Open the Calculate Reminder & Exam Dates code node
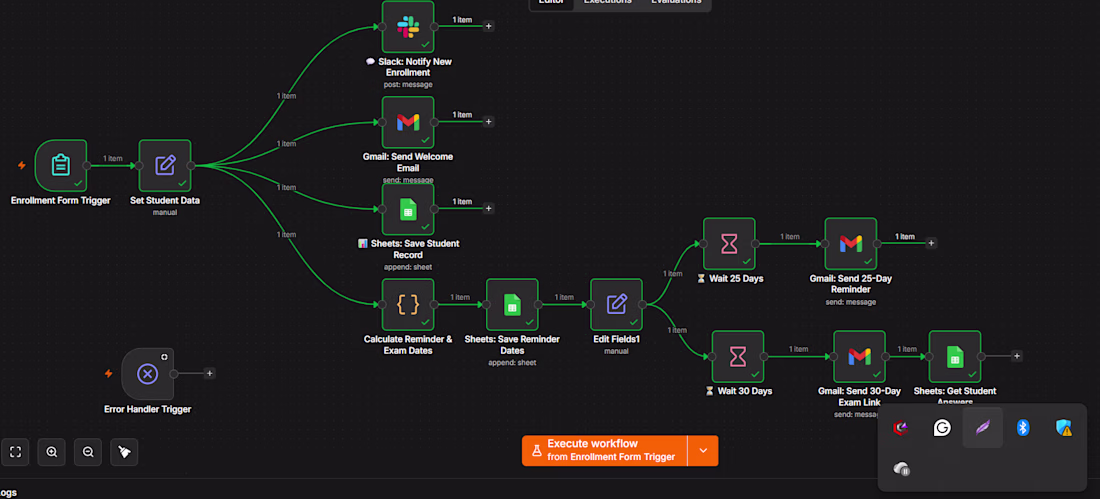Screen dimensions: 1100x499 (408, 305)
